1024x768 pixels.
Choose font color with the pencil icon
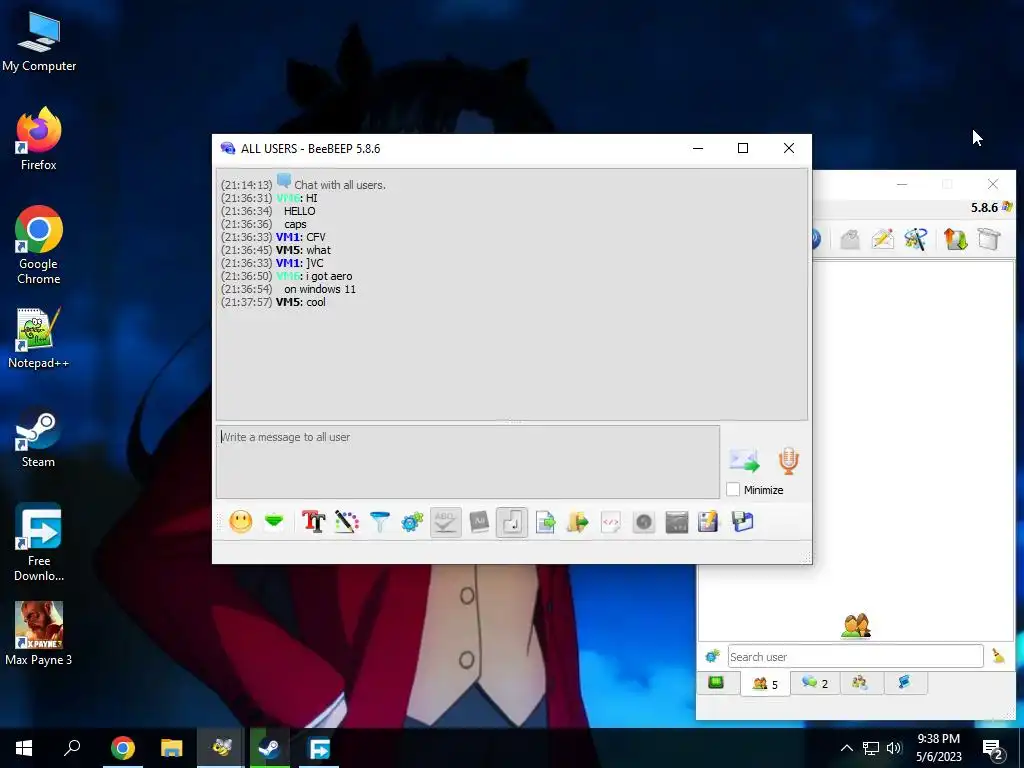pyautogui.click(x=347, y=522)
